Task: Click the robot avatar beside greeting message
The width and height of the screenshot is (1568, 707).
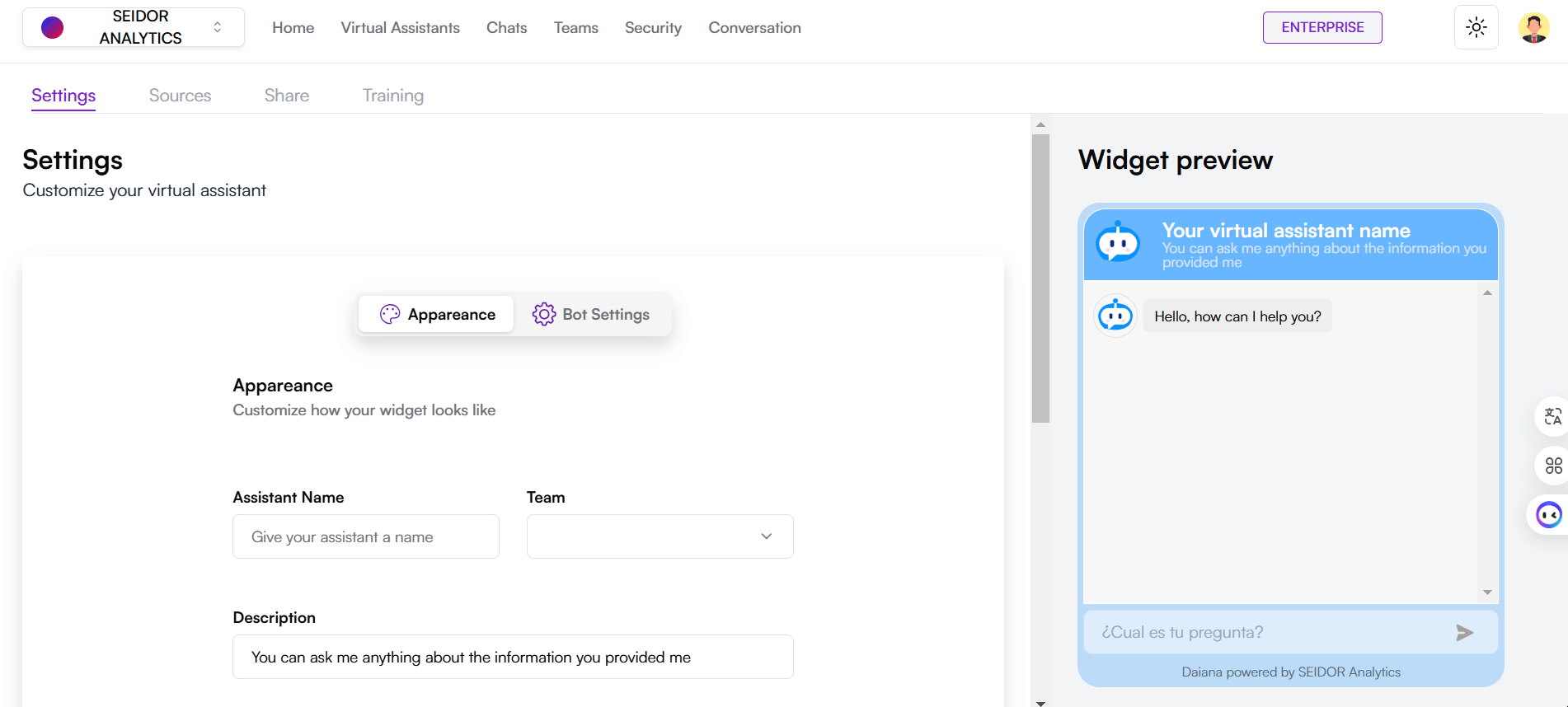Action: point(1115,316)
